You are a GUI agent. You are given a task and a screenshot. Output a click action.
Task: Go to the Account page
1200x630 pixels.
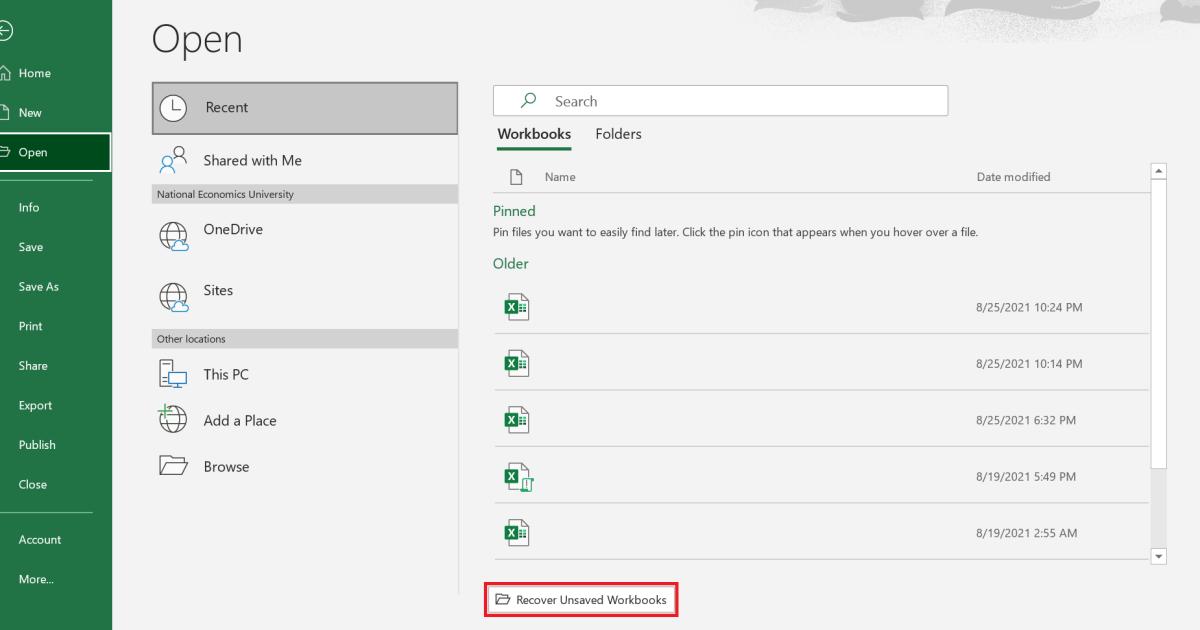click(x=40, y=540)
